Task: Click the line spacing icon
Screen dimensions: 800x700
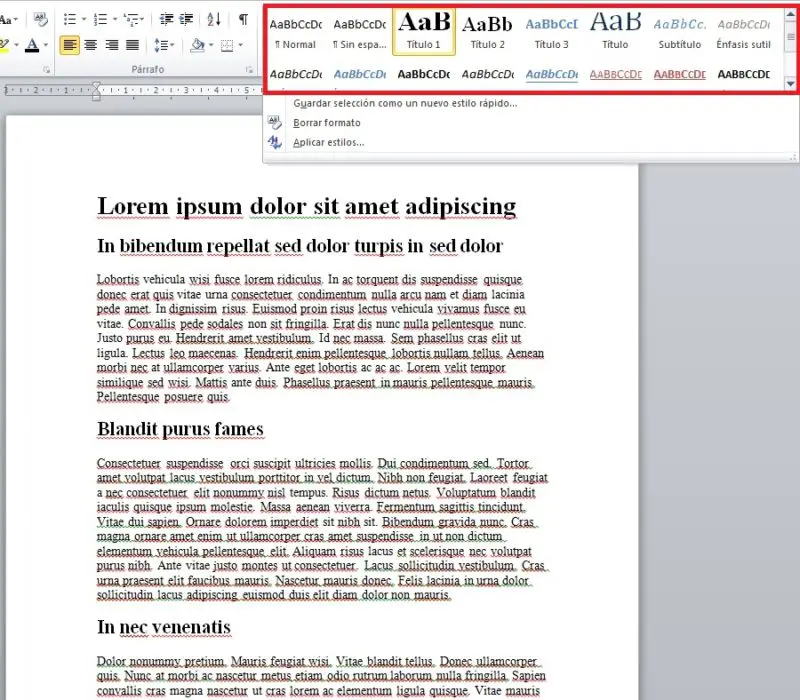Action: pos(161,45)
